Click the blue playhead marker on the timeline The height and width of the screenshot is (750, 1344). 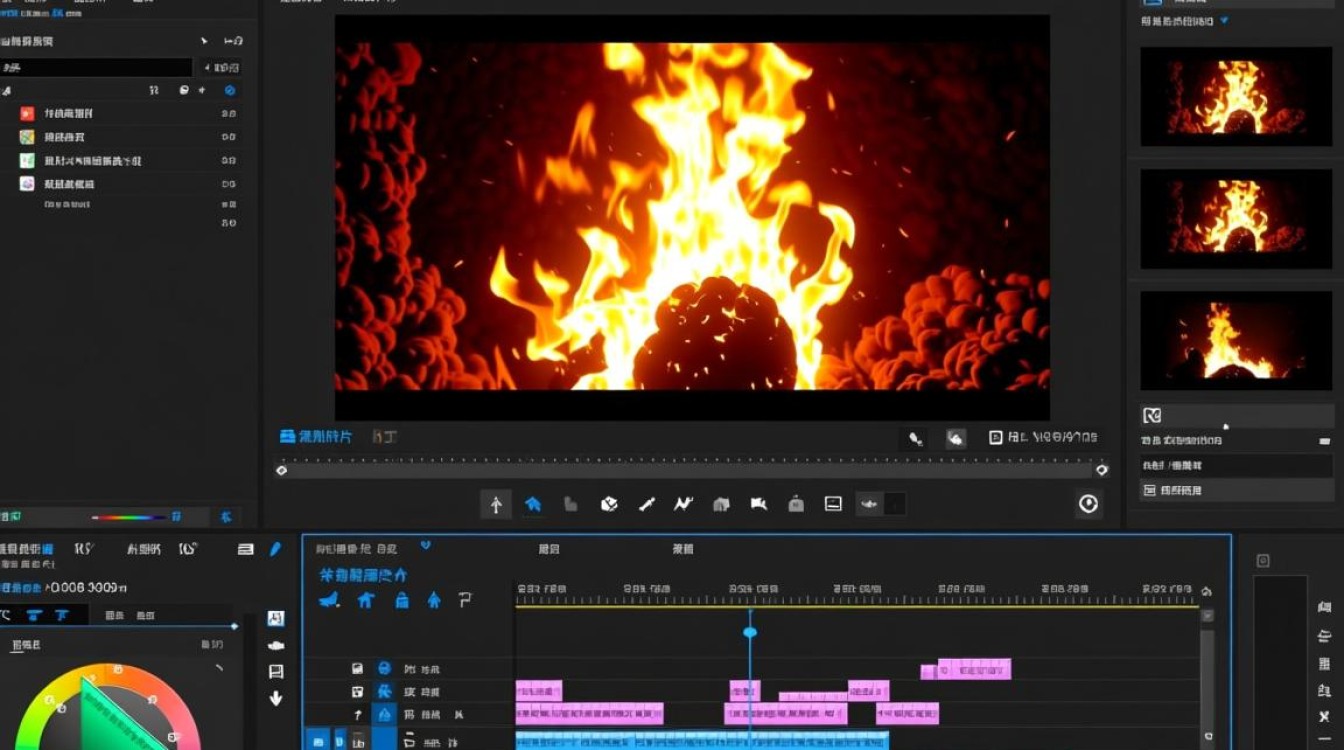point(750,632)
